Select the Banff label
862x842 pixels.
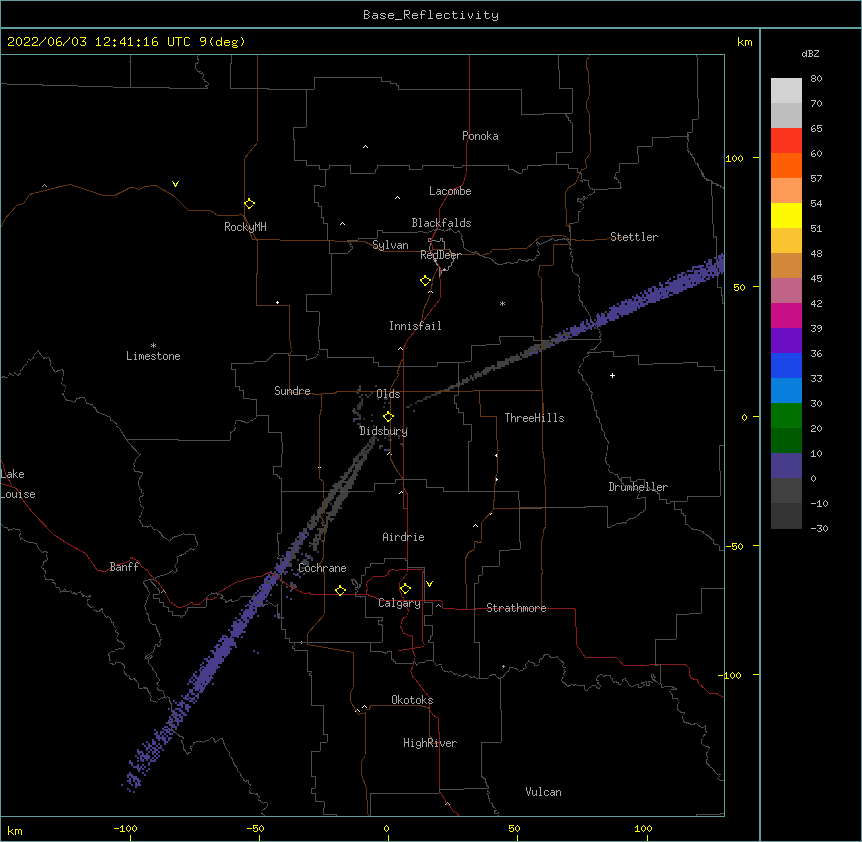(x=124, y=567)
